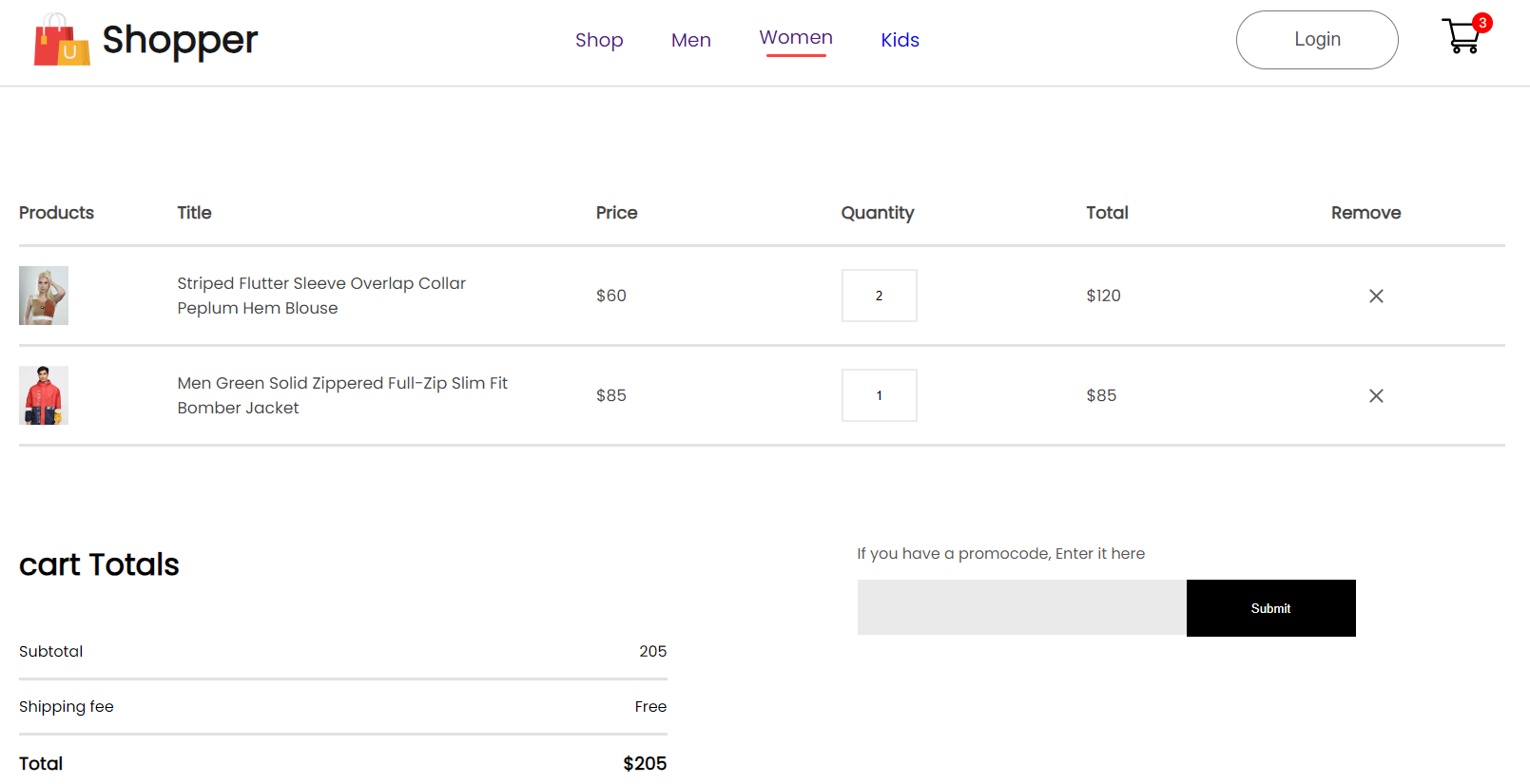This screenshot has width=1530, height=784.
Task: Click the blouse quantity box showing 2
Action: click(x=879, y=296)
